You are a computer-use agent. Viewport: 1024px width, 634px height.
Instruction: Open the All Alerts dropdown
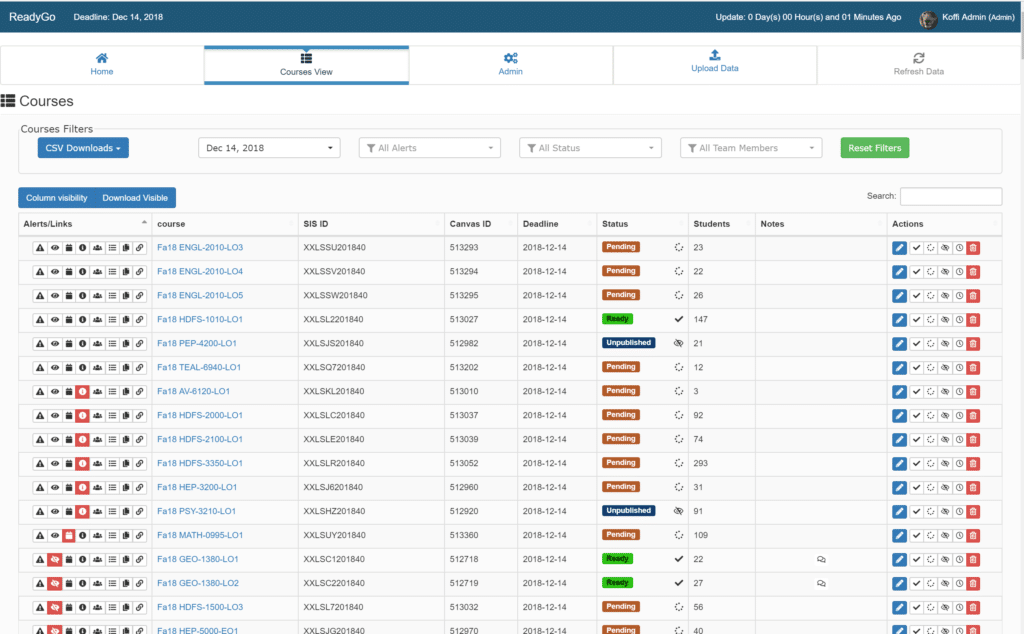(x=429, y=147)
